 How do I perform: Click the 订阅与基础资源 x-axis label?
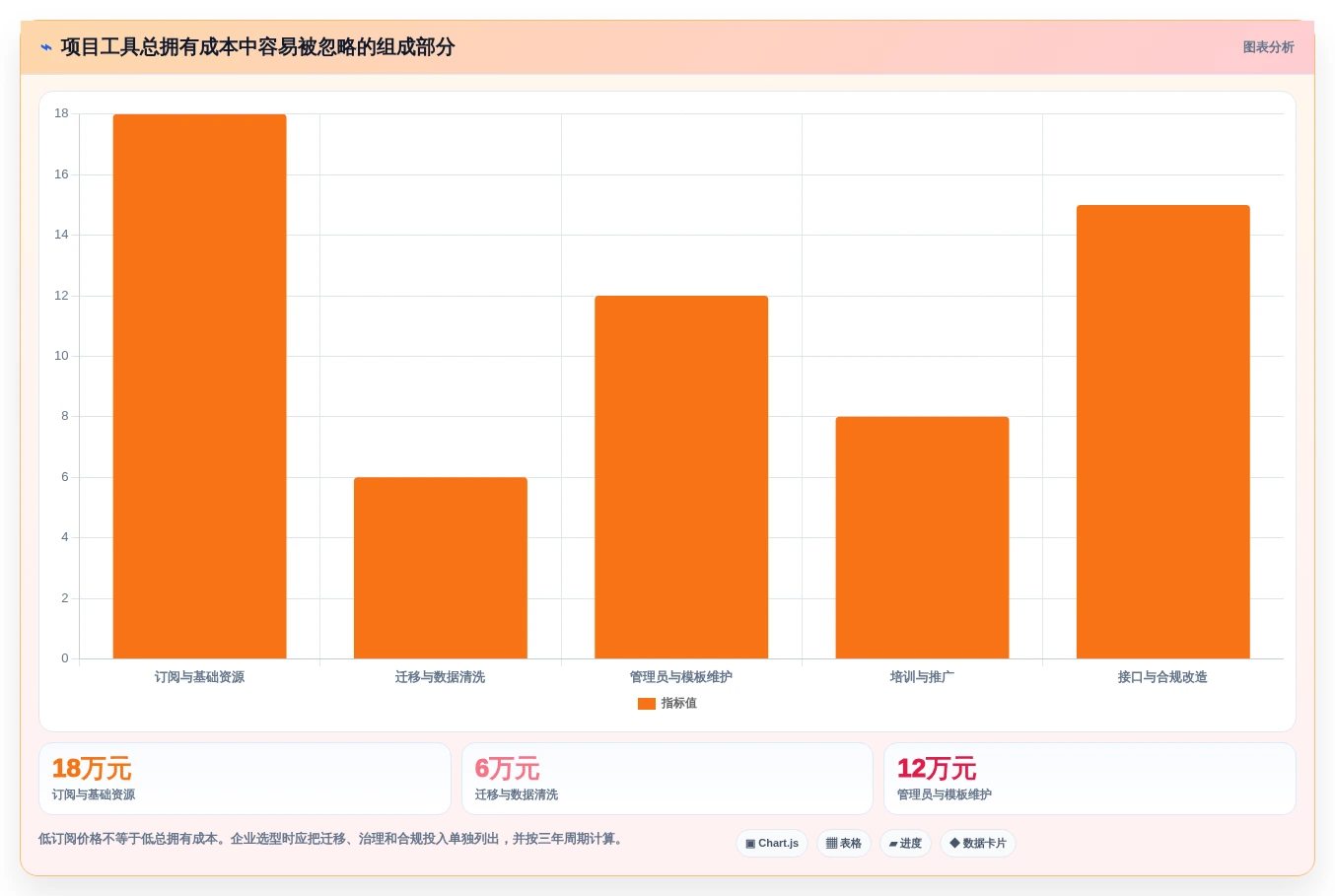199,677
